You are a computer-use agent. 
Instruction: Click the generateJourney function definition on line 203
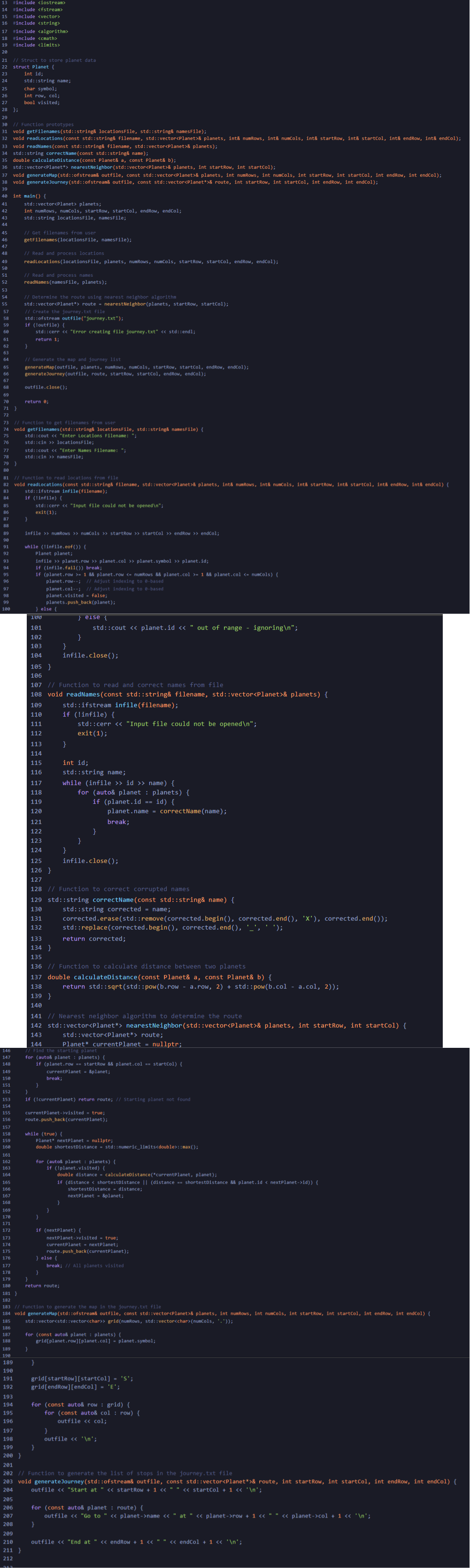pos(237,1482)
